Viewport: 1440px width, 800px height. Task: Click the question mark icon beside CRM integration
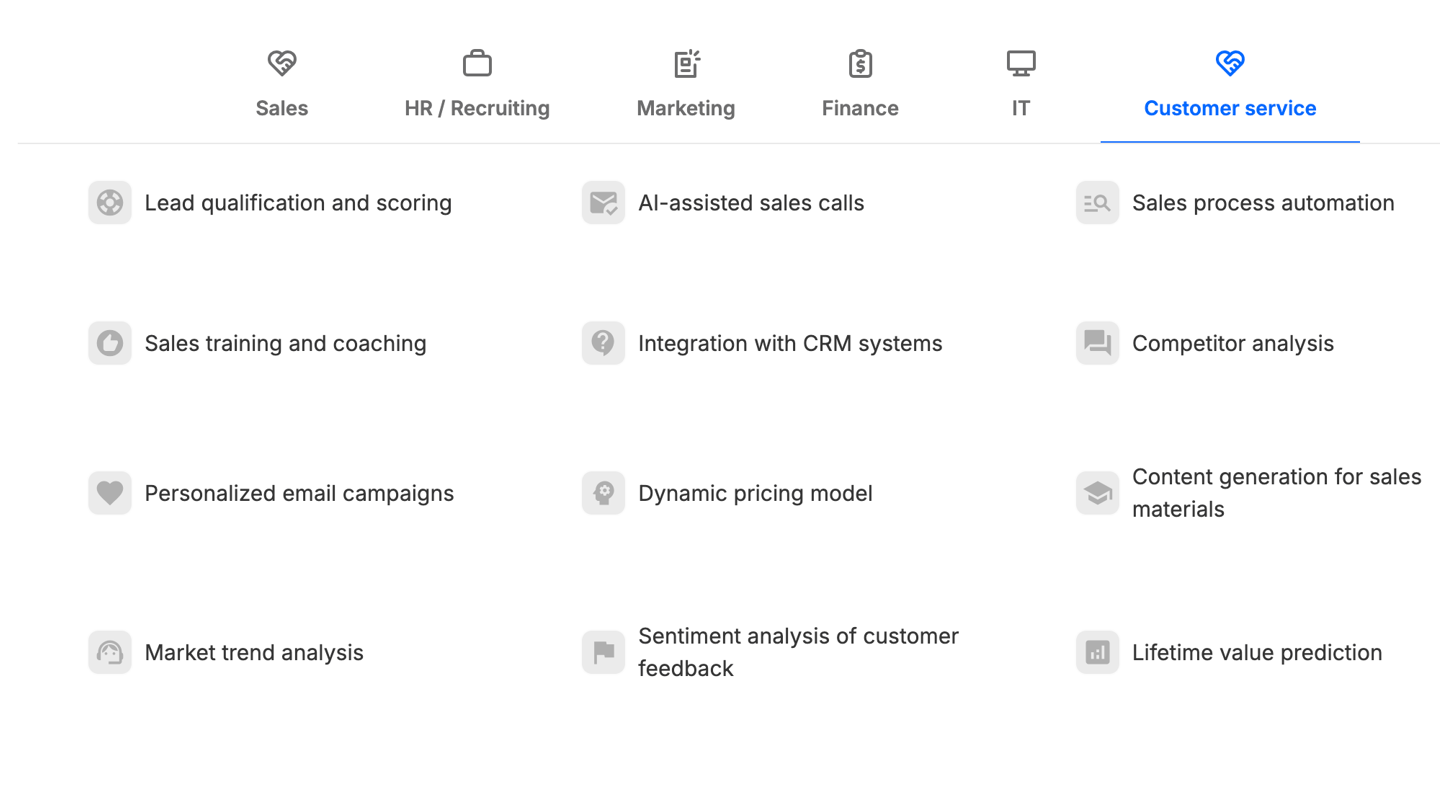tap(604, 343)
